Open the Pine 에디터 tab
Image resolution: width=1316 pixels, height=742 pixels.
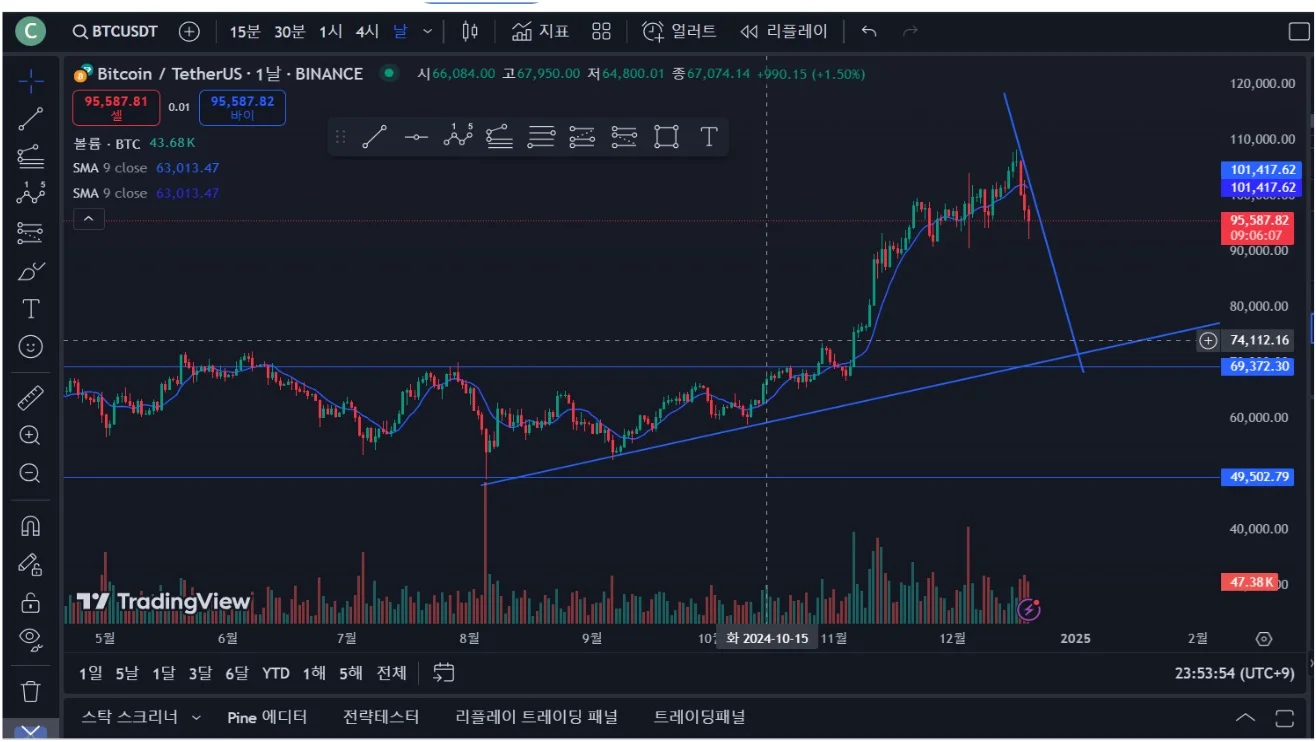[x=267, y=717]
